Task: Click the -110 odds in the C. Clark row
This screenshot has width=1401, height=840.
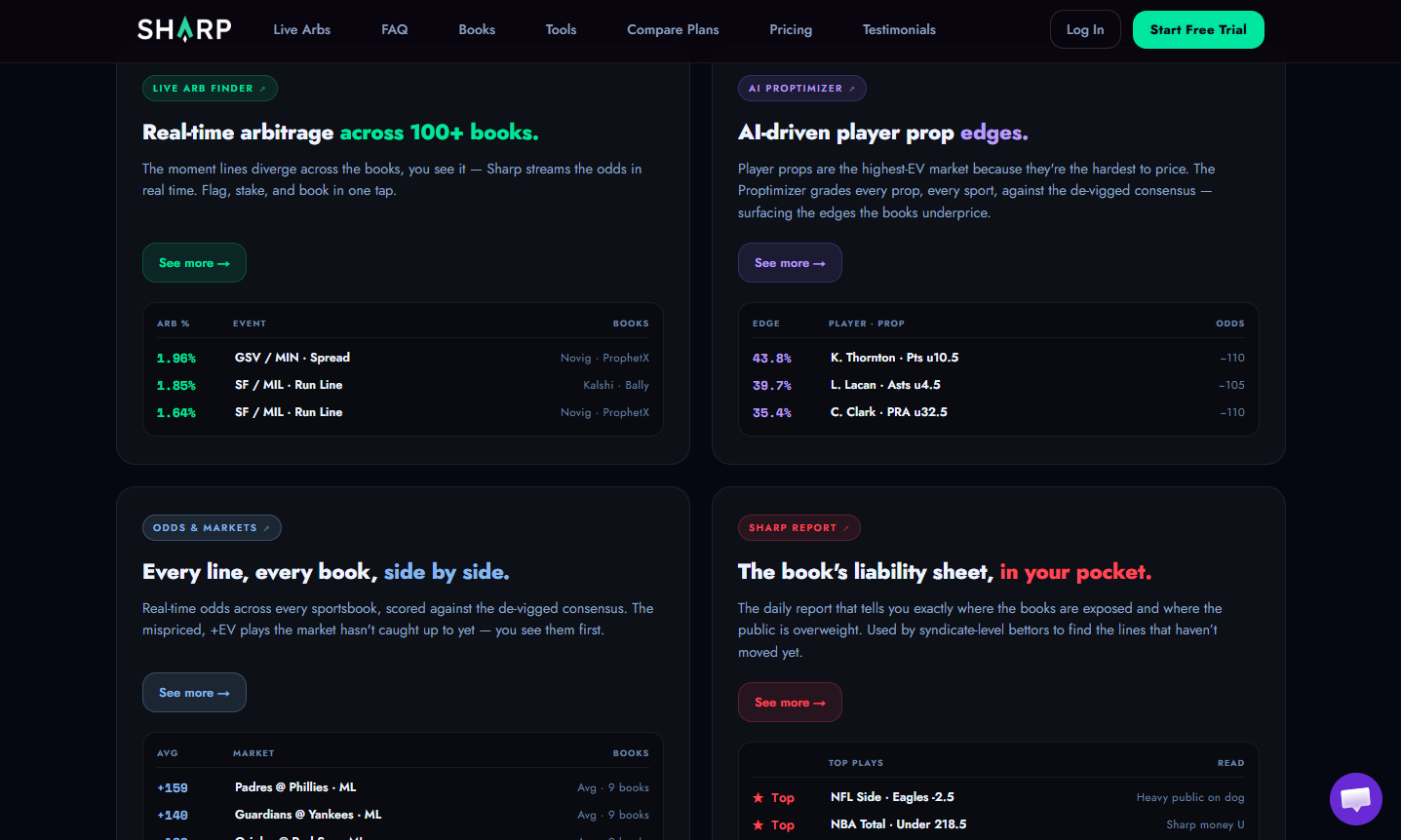Action: tap(1232, 412)
